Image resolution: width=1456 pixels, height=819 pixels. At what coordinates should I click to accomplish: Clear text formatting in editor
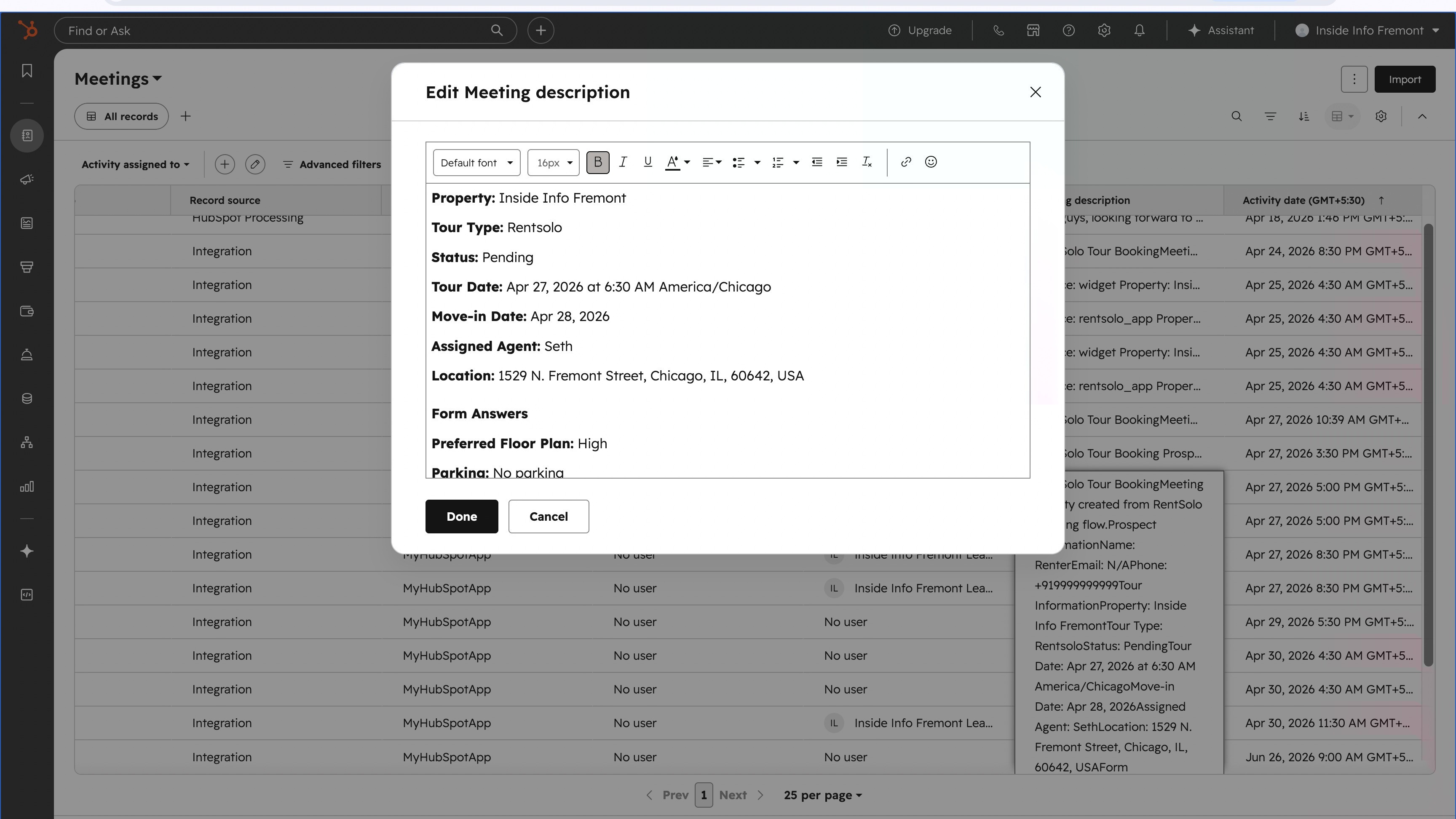click(x=867, y=162)
